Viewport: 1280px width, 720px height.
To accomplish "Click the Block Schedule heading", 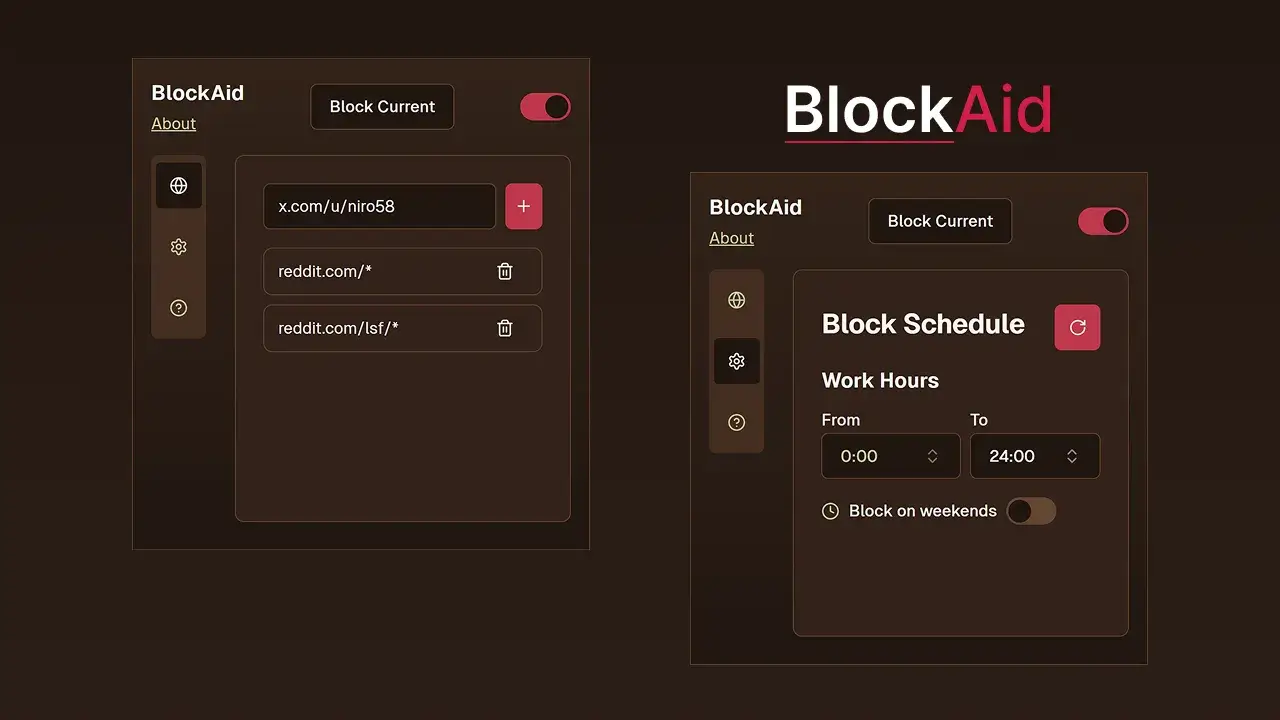I will (x=923, y=324).
